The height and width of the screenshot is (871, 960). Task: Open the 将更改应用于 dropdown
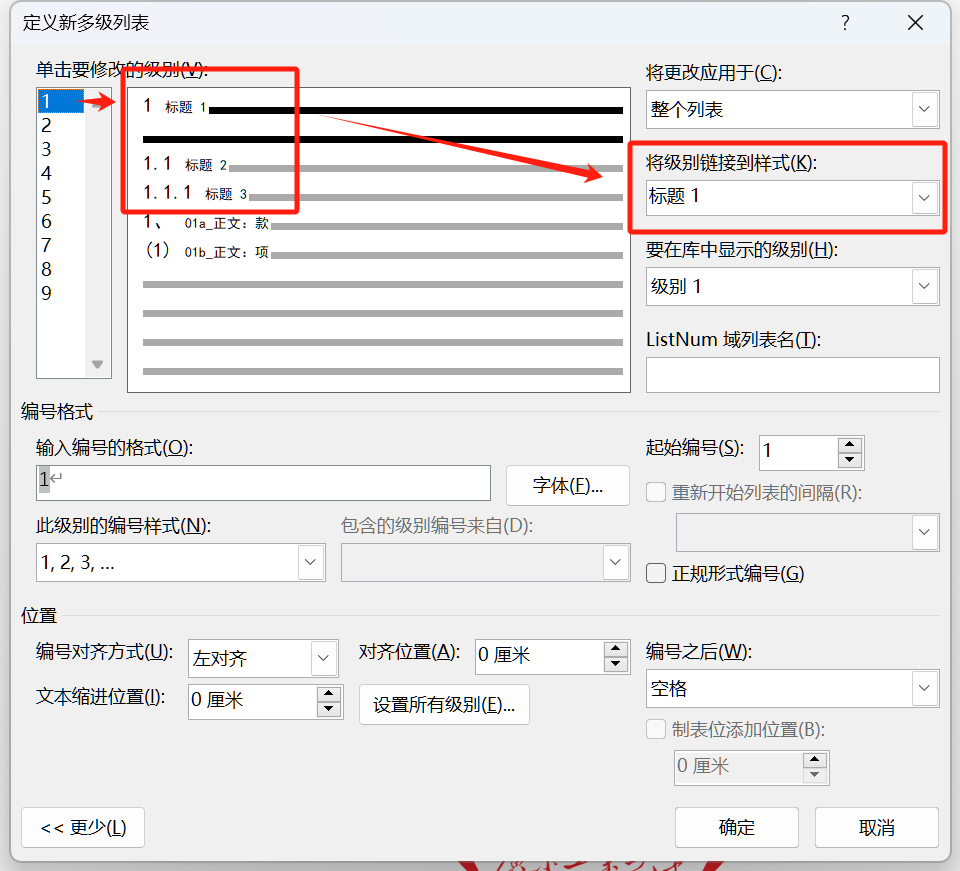(x=924, y=110)
